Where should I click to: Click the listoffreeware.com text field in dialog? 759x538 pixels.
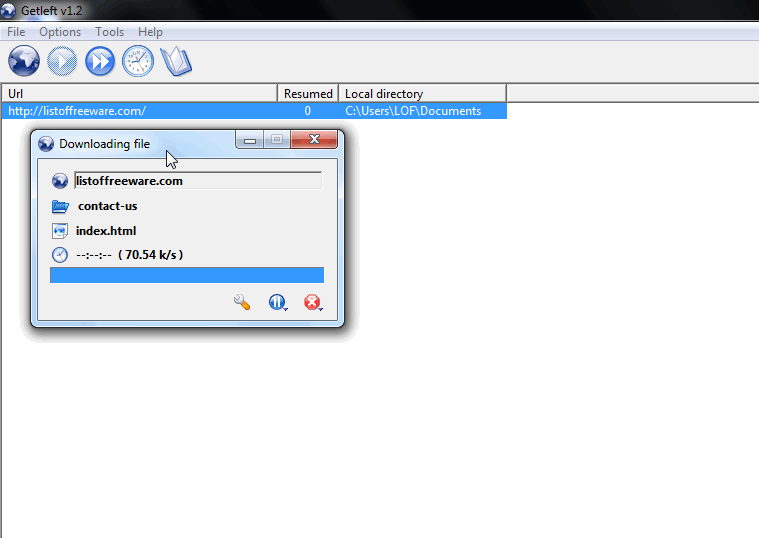pos(198,181)
